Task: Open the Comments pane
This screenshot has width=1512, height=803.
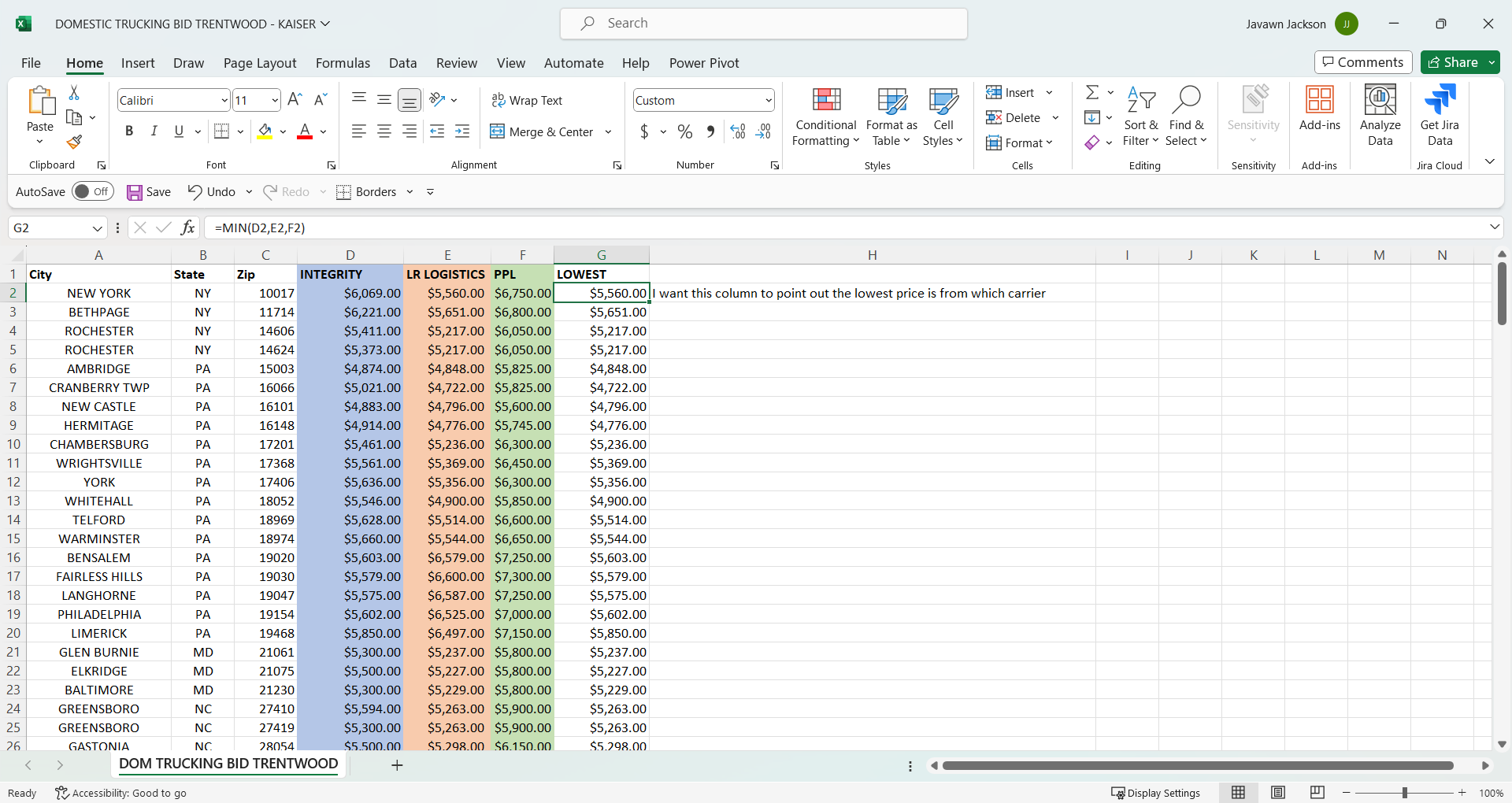Action: click(1362, 62)
